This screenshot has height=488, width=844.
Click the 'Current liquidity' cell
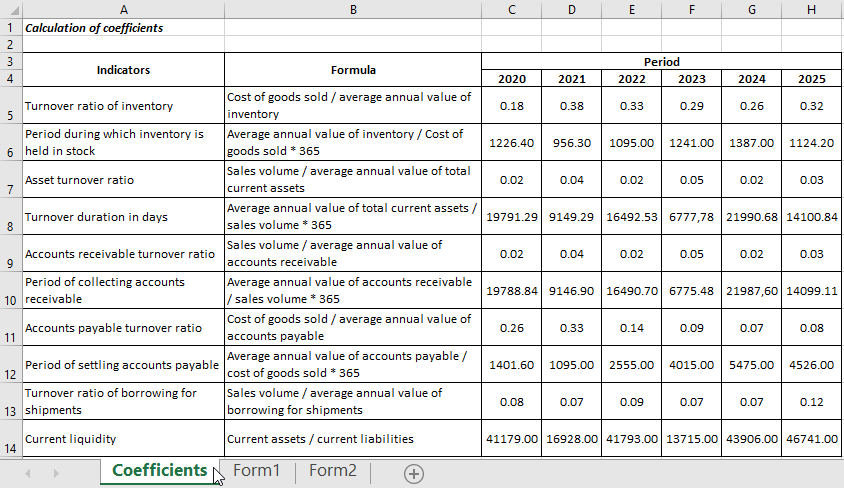(x=123, y=439)
